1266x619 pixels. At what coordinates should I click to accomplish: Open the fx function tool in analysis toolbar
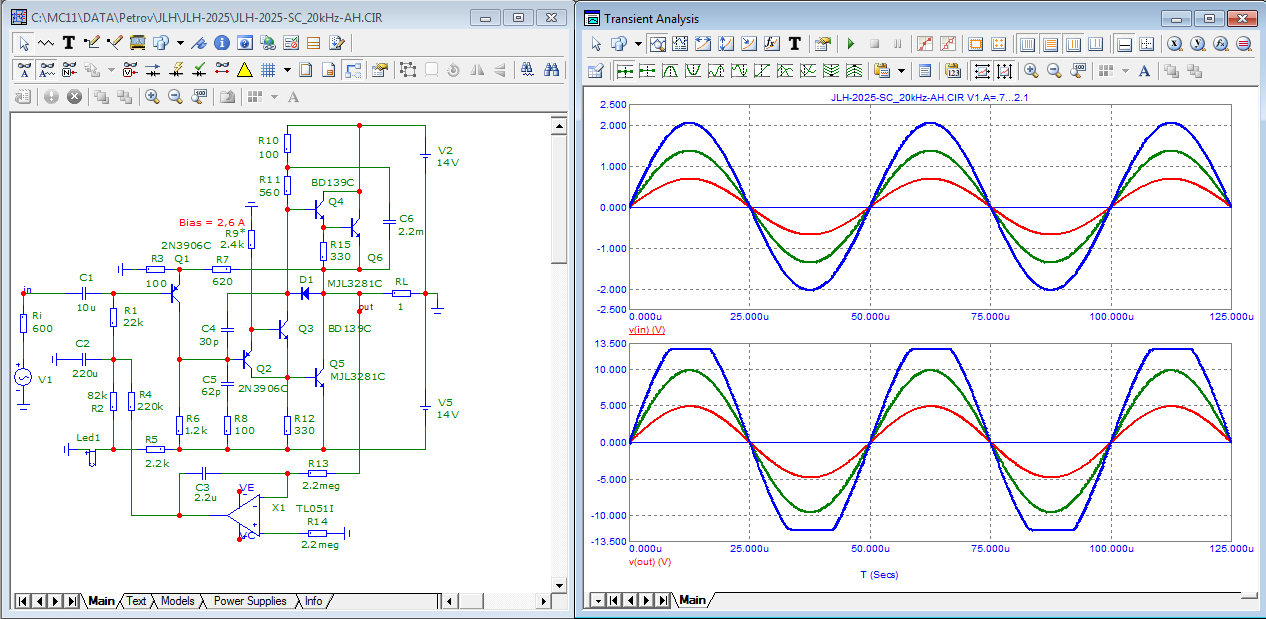click(772, 44)
